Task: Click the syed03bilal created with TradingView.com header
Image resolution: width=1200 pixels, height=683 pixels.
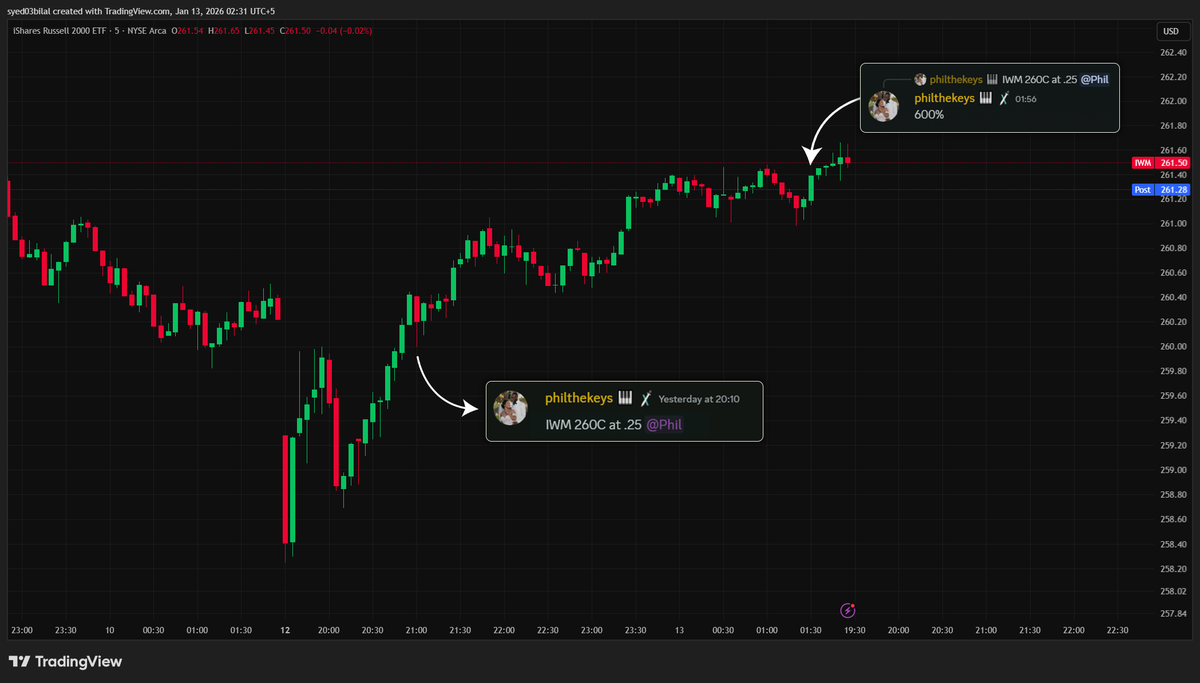Action: [141, 10]
